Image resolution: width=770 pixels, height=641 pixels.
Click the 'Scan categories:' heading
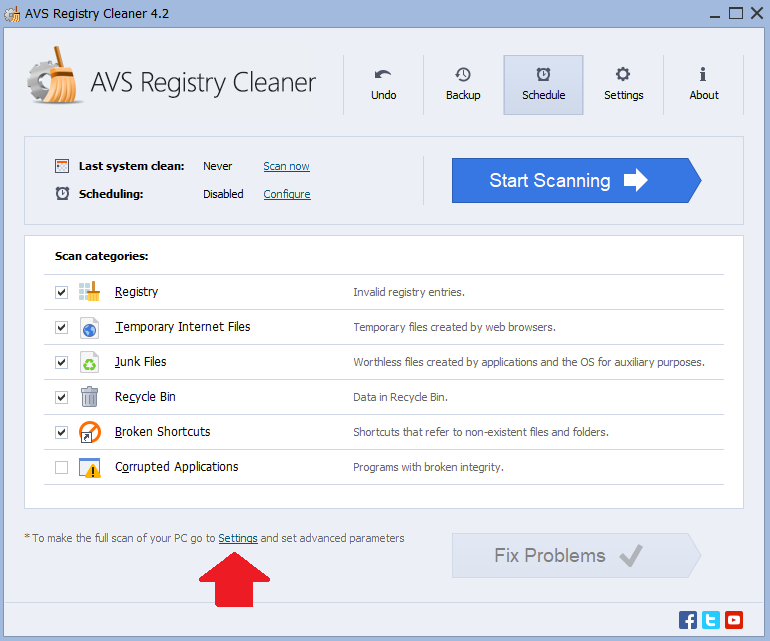coord(101,256)
